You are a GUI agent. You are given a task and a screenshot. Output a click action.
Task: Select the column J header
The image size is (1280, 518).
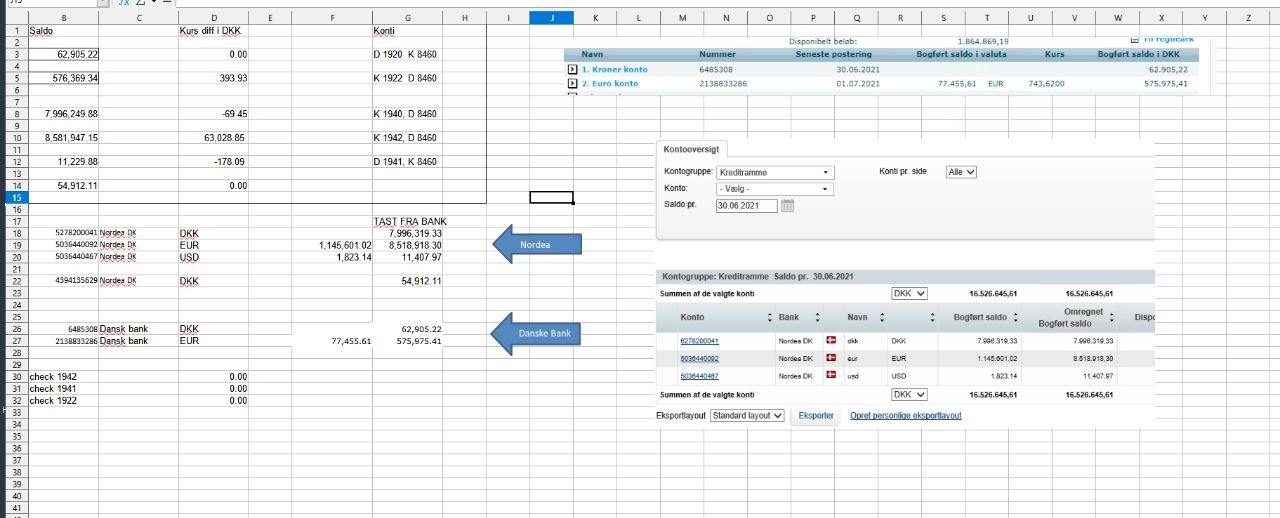[551, 18]
